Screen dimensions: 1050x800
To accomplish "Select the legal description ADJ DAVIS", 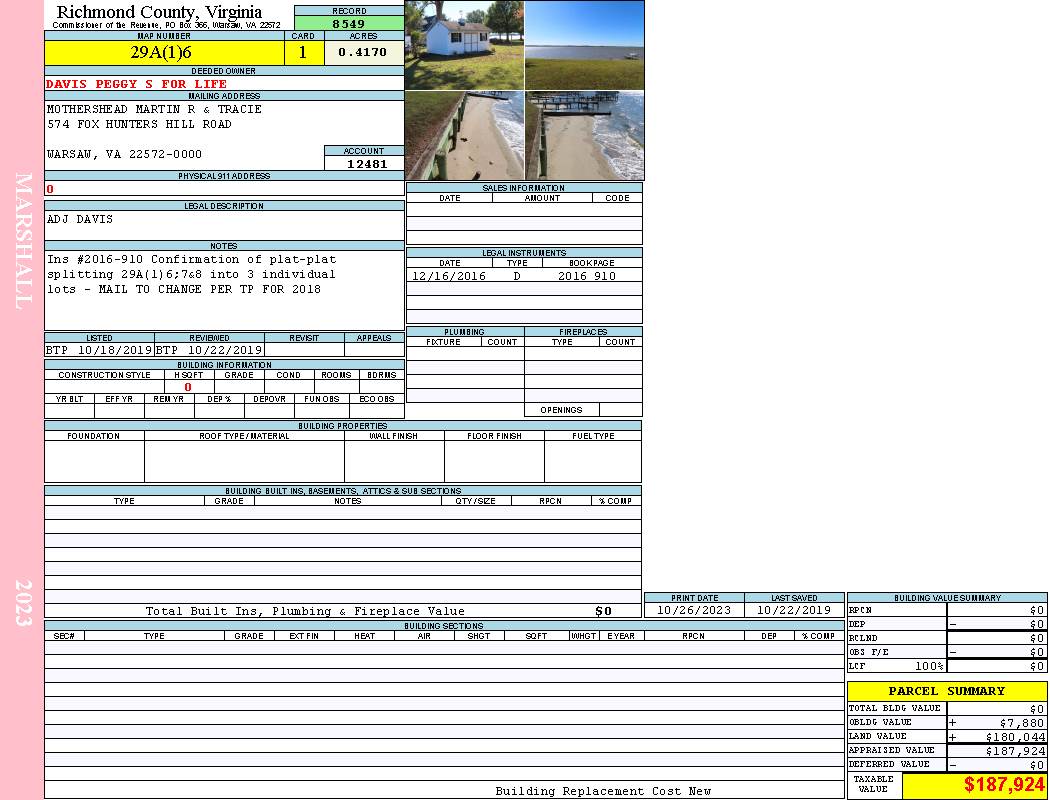I will tap(80, 219).
